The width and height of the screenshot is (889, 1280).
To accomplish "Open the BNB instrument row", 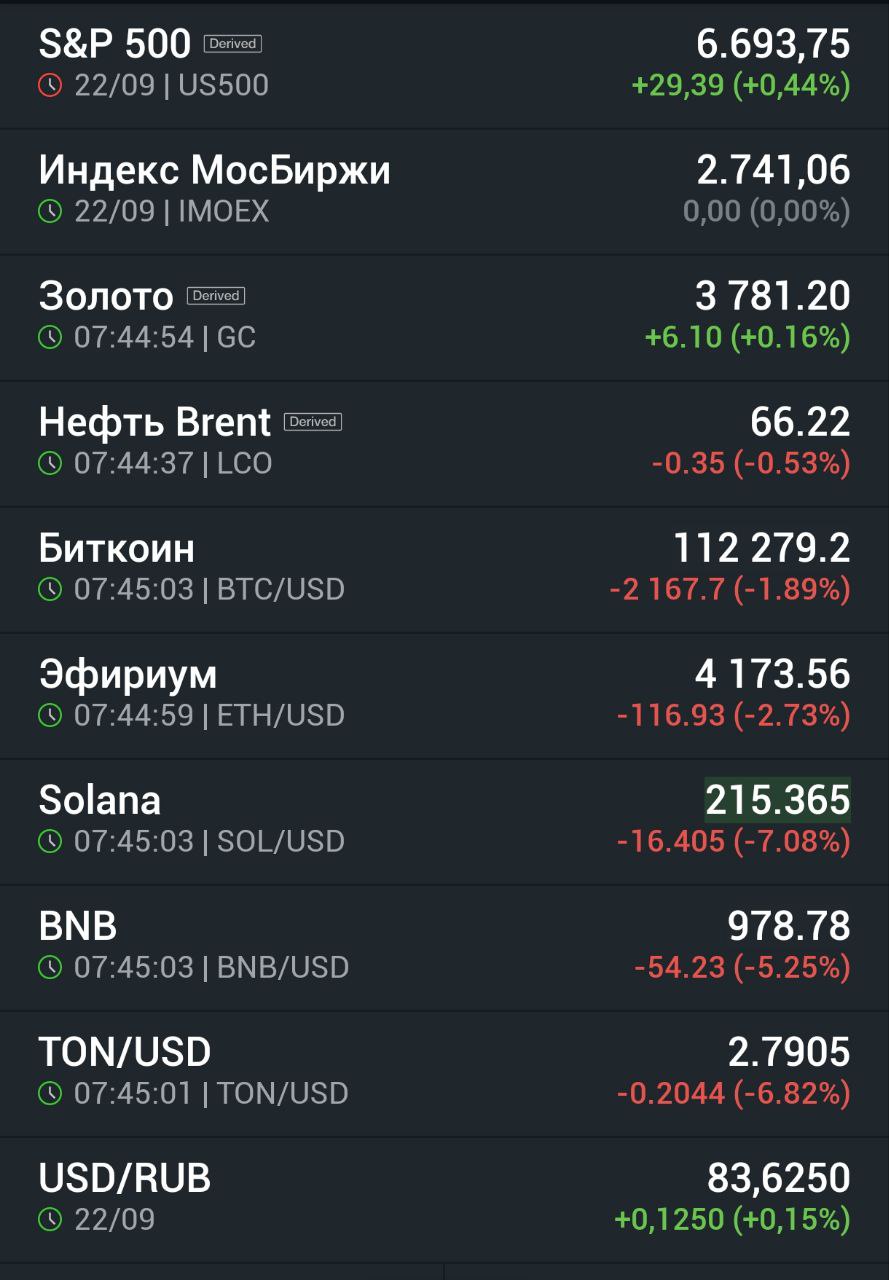I will (444, 948).
